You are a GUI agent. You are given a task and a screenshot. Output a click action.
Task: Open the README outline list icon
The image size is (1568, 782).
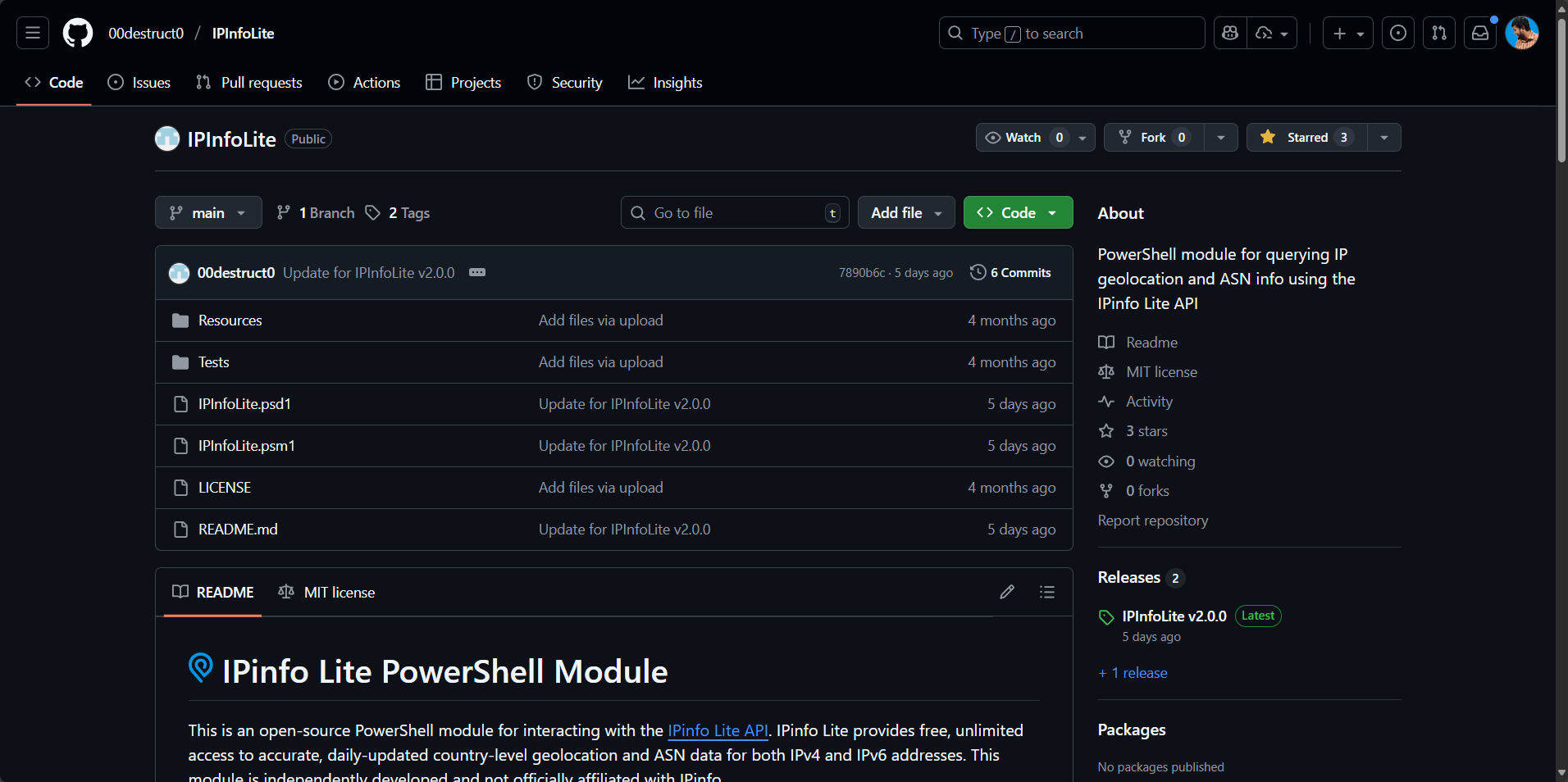(x=1047, y=592)
